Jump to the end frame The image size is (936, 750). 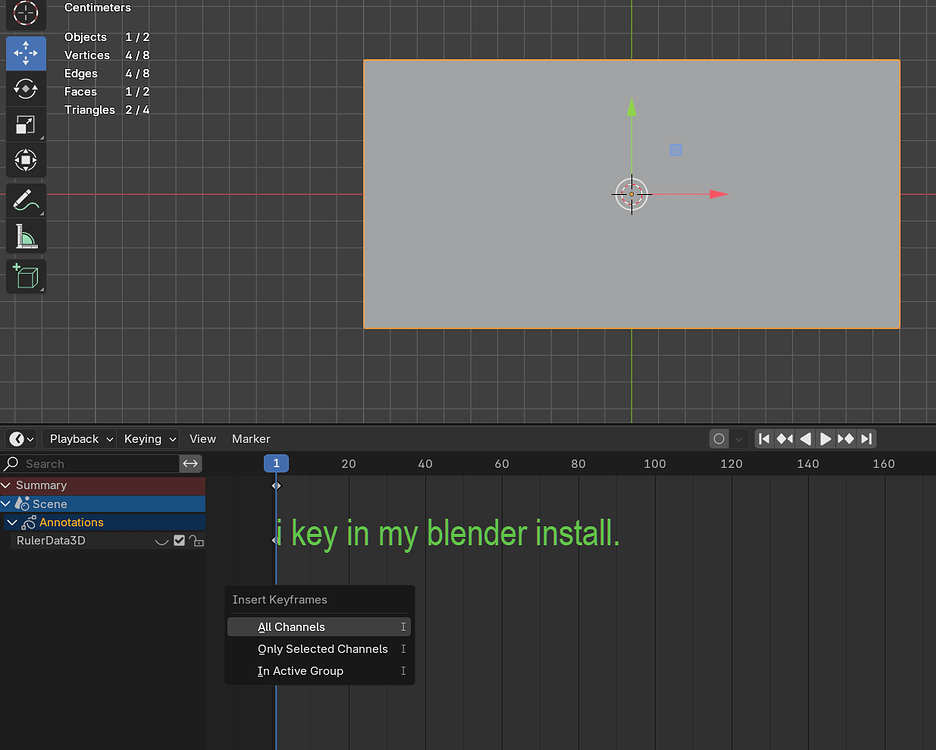point(867,439)
